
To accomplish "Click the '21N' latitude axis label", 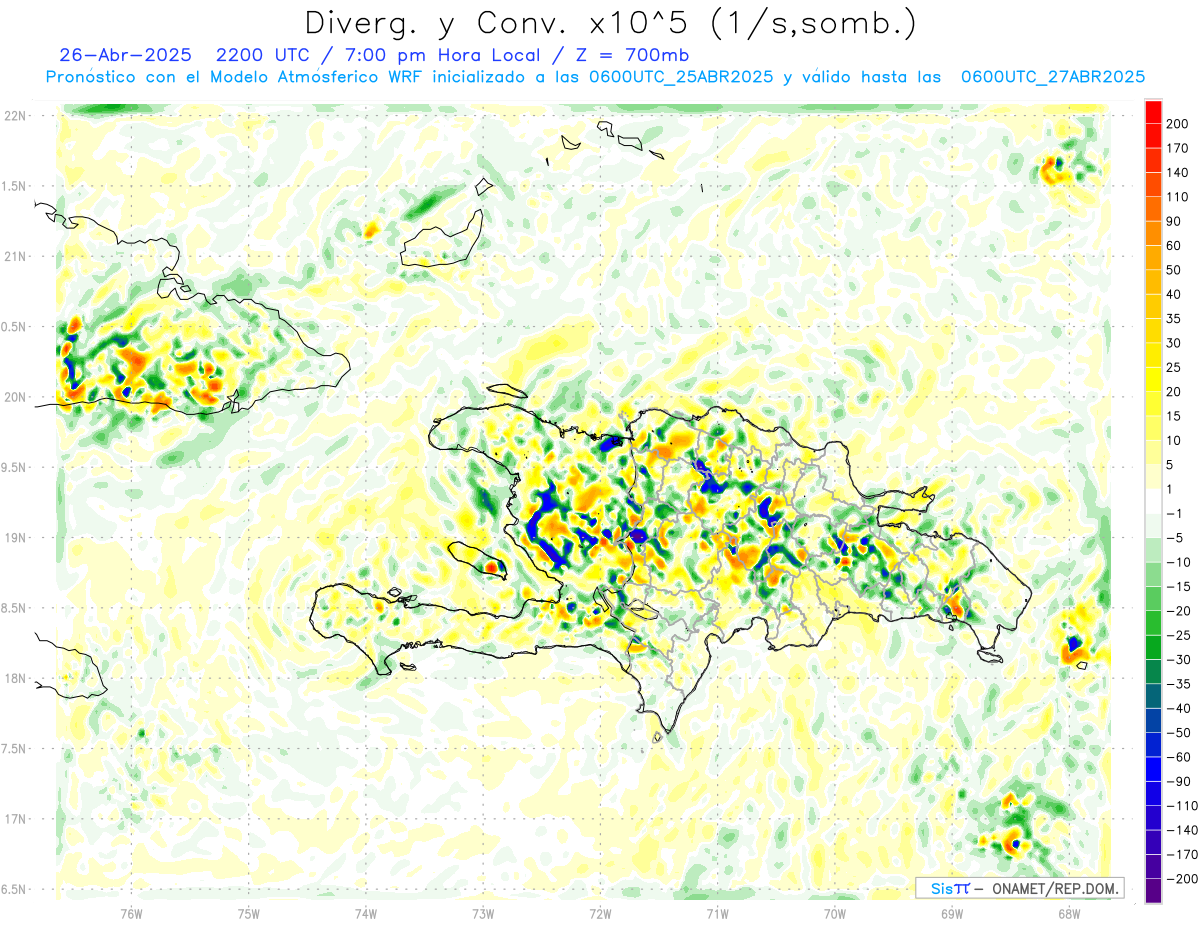I will [x=14, y=257].
